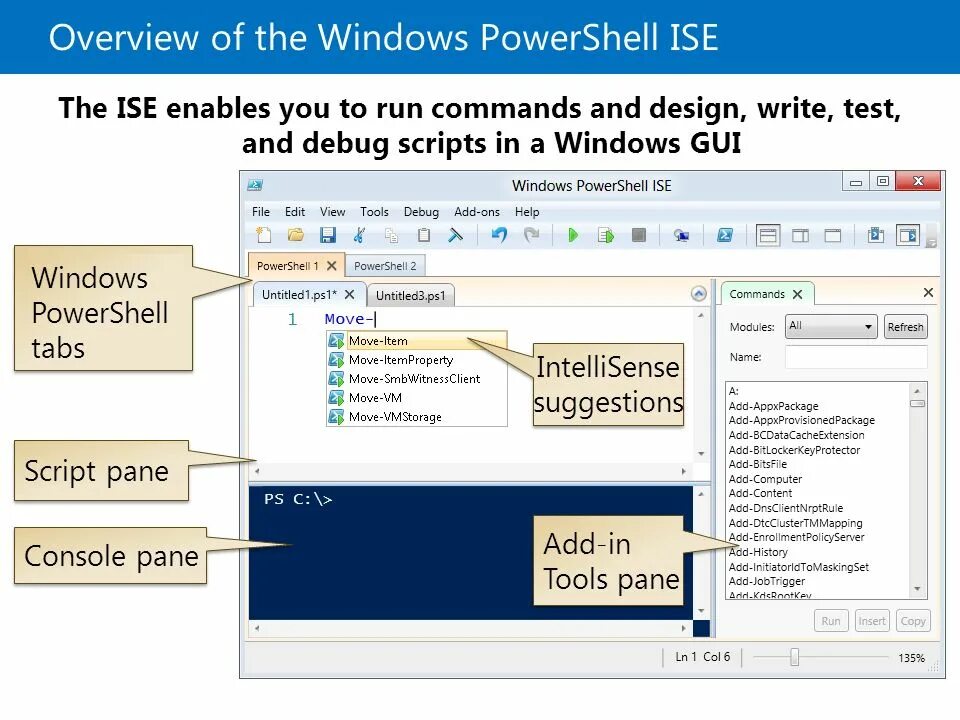
Task: Click the Name input field
Action: pos(856,357)
